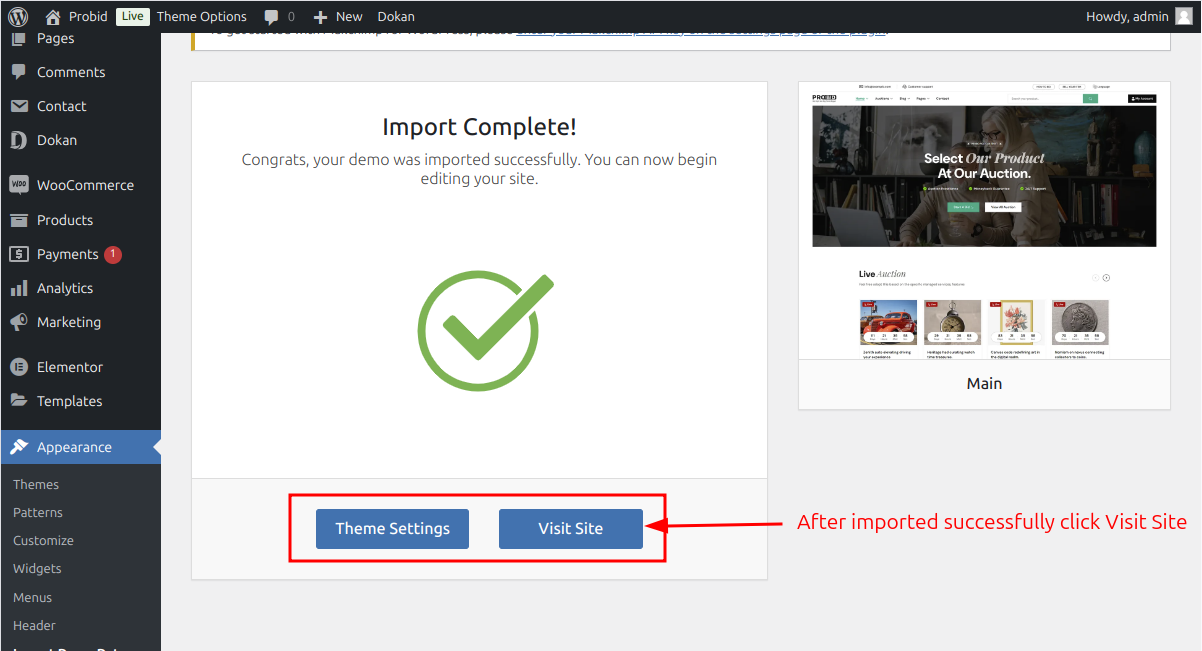Open the Appearance menu item
1202x651 pixels.
click(x=80, y=447)
